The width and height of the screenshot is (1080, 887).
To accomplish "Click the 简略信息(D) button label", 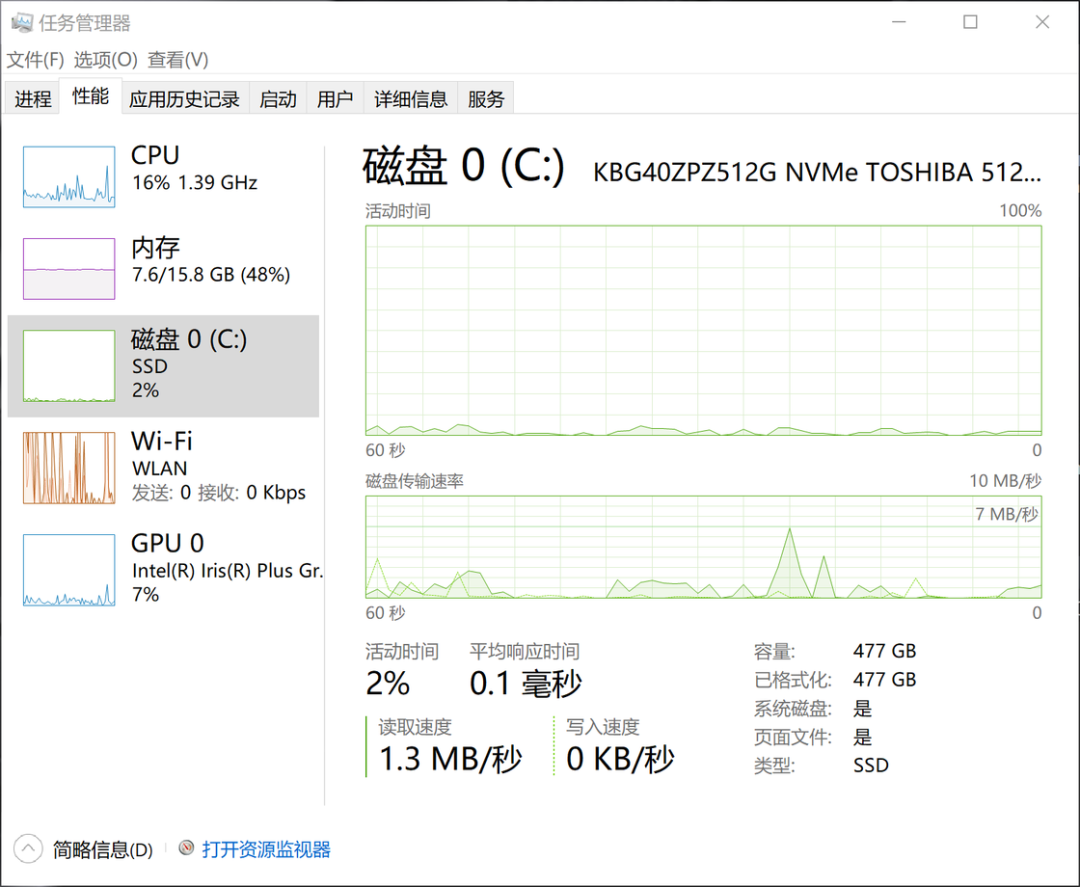I will (103, 850).
